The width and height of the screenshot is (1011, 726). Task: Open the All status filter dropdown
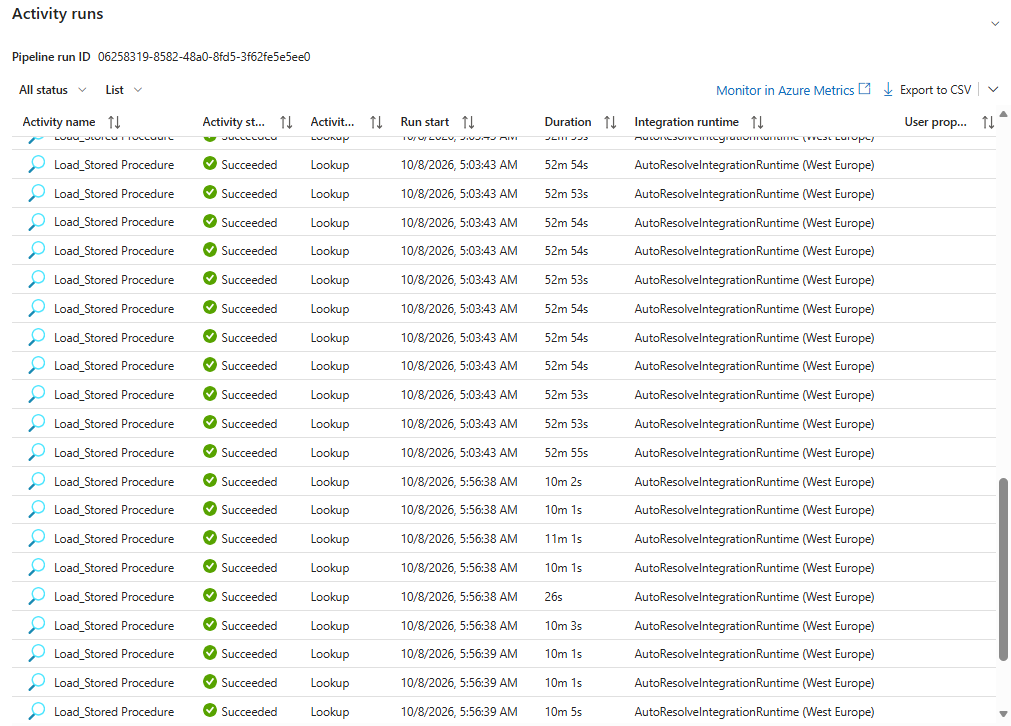click(x=52, y=90)
